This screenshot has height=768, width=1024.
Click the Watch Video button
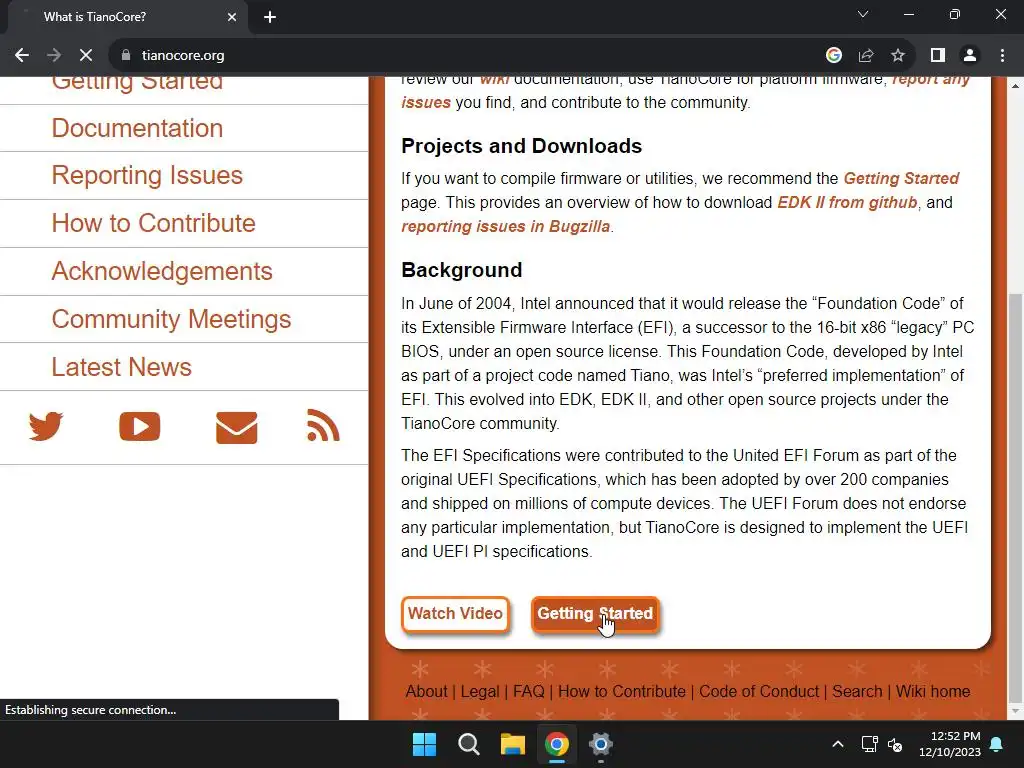pyautogui.click(x=455, y=614)
